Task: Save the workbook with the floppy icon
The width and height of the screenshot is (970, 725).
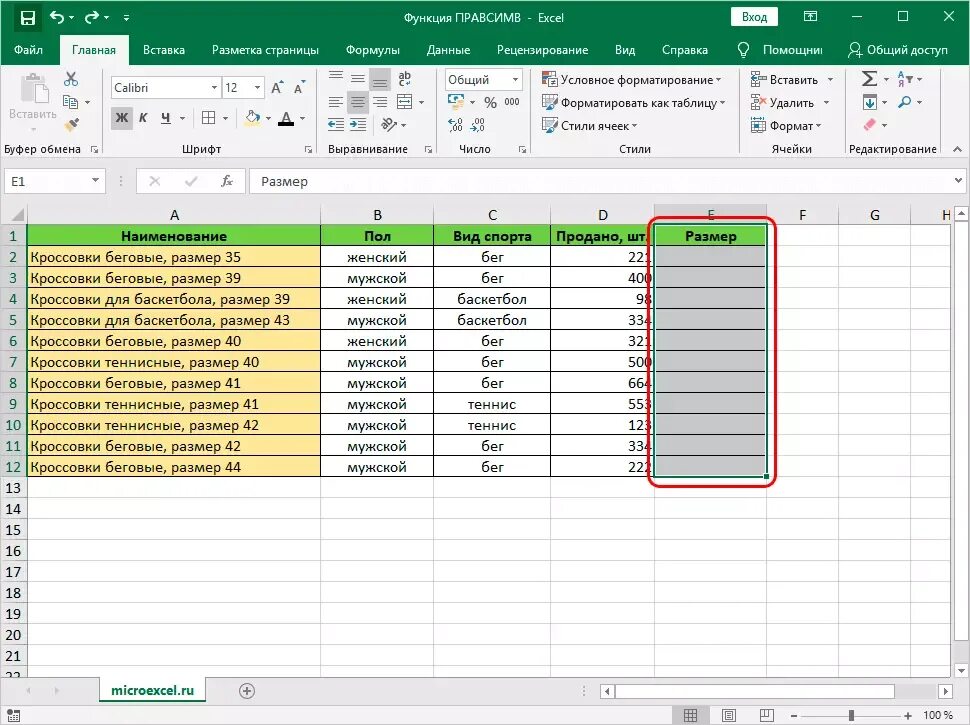Action: point(27,18)
